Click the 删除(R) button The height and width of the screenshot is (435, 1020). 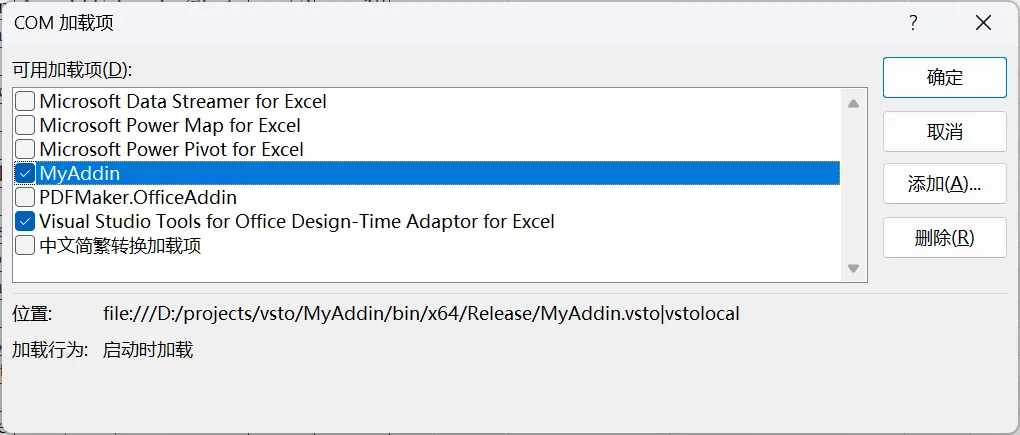pyautogui.click(x=944, y=238)
